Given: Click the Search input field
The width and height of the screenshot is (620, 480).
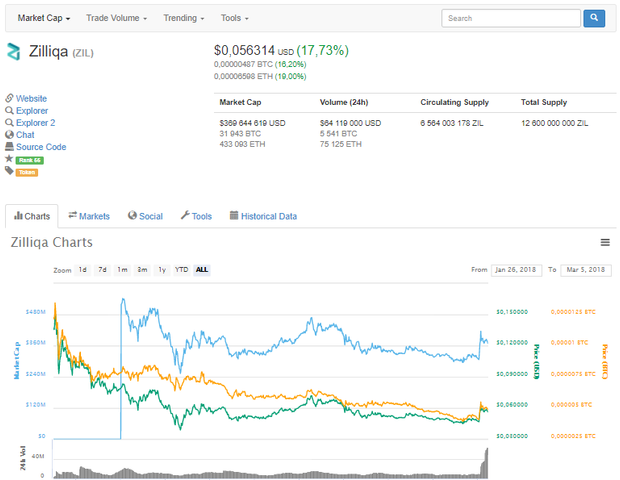Looking at the screenshot, I should tap(511, 18).
